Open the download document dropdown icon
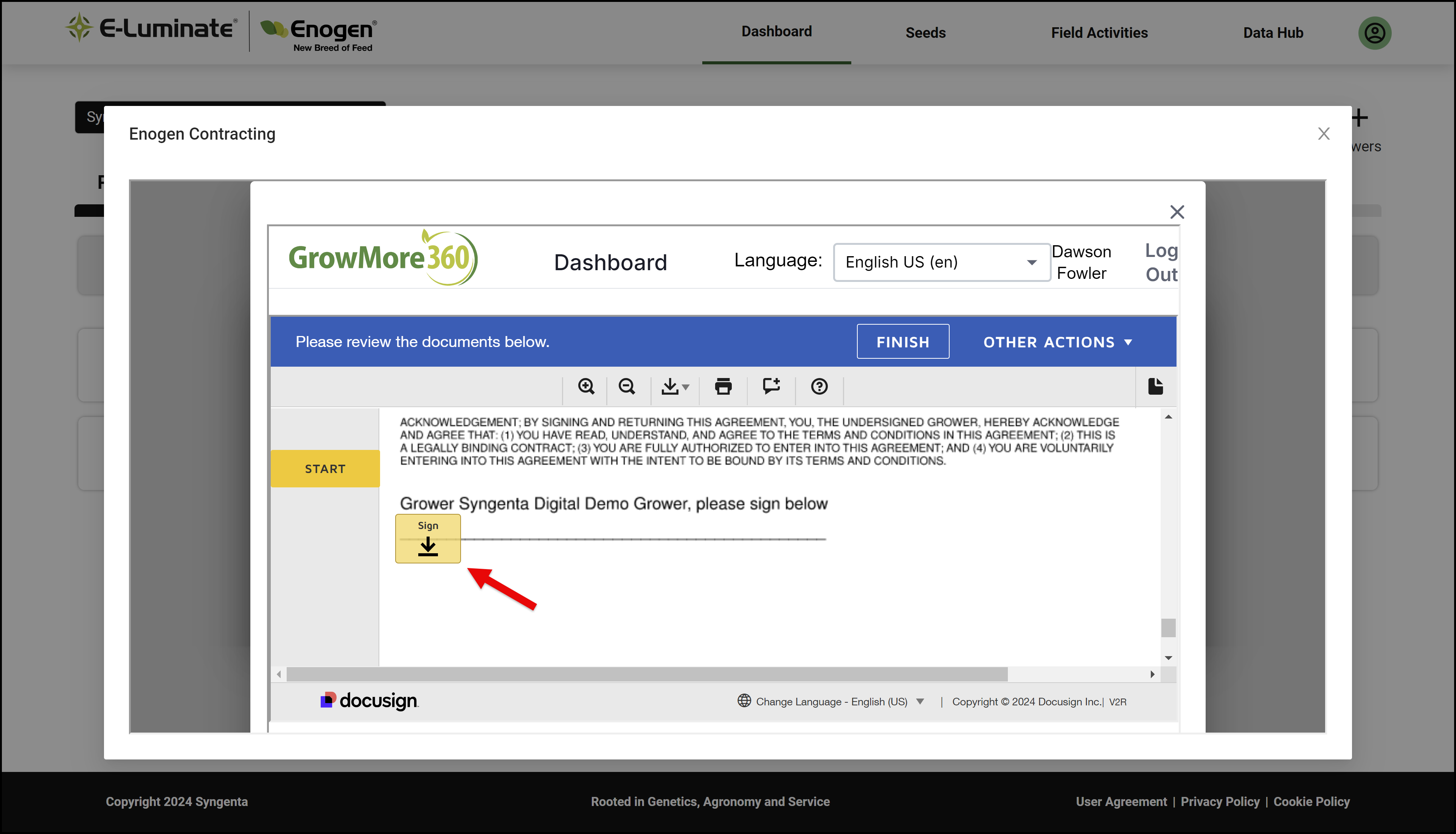 pos(675,387)
